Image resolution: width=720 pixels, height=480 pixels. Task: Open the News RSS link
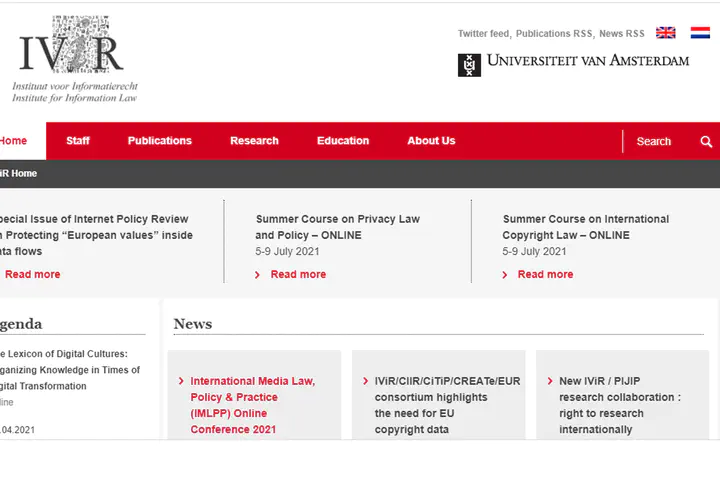click(x=622, y=34)
